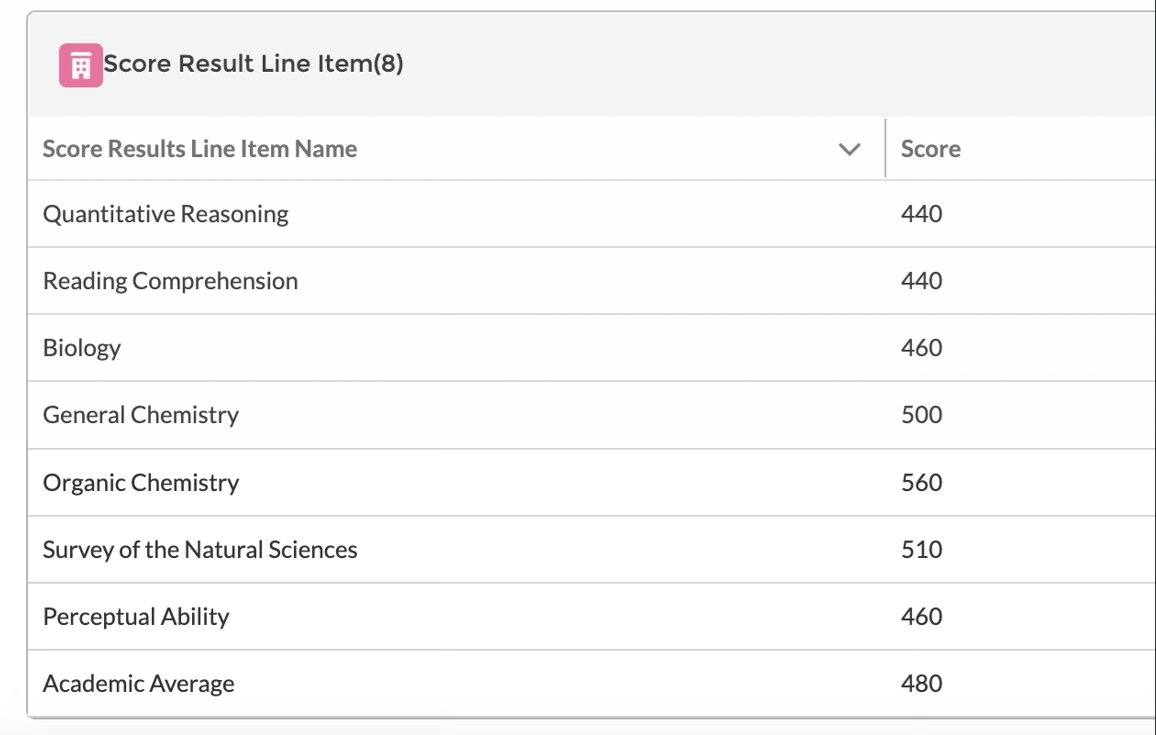Click the Biology score of 460
This screenshot has width=1156, height=735.
tap(922, 348)
